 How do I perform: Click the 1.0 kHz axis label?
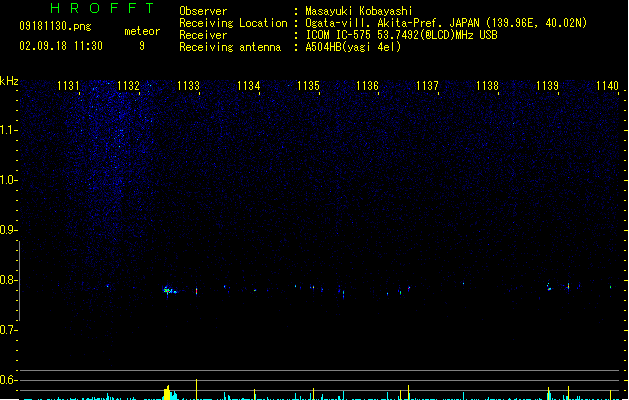[8, 180]
